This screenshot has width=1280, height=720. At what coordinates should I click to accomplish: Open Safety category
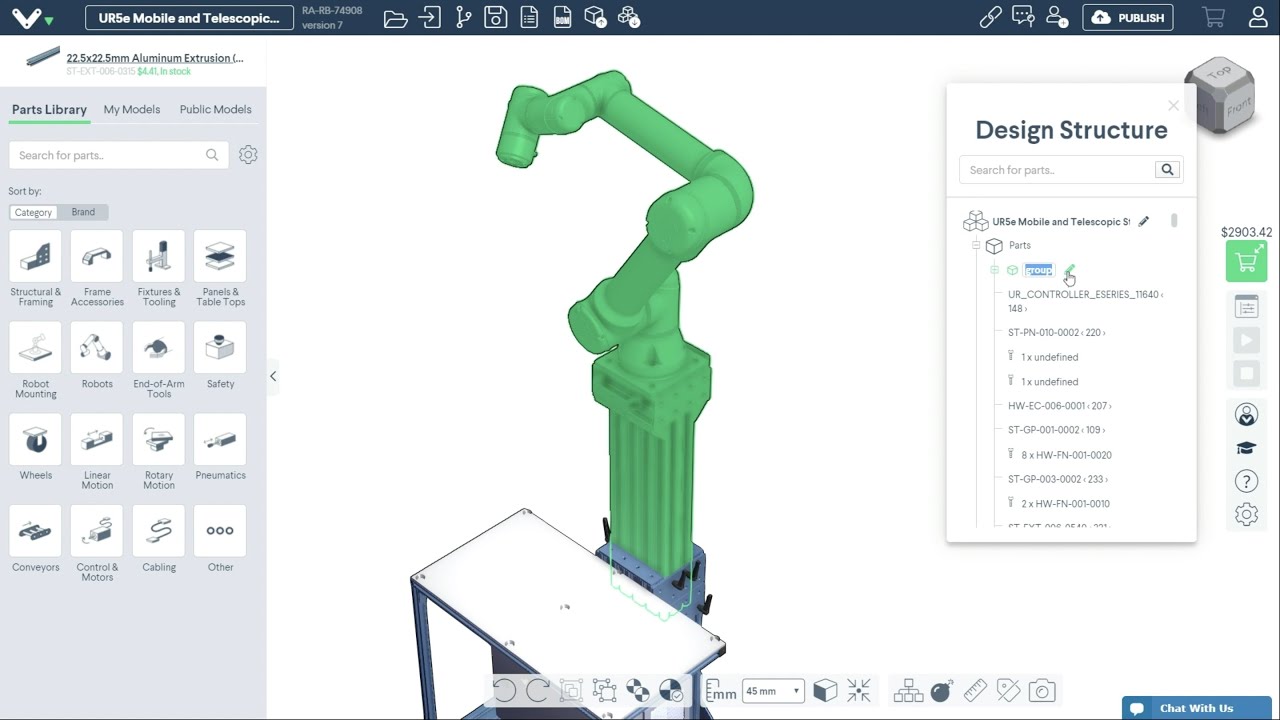coord(220,355)
